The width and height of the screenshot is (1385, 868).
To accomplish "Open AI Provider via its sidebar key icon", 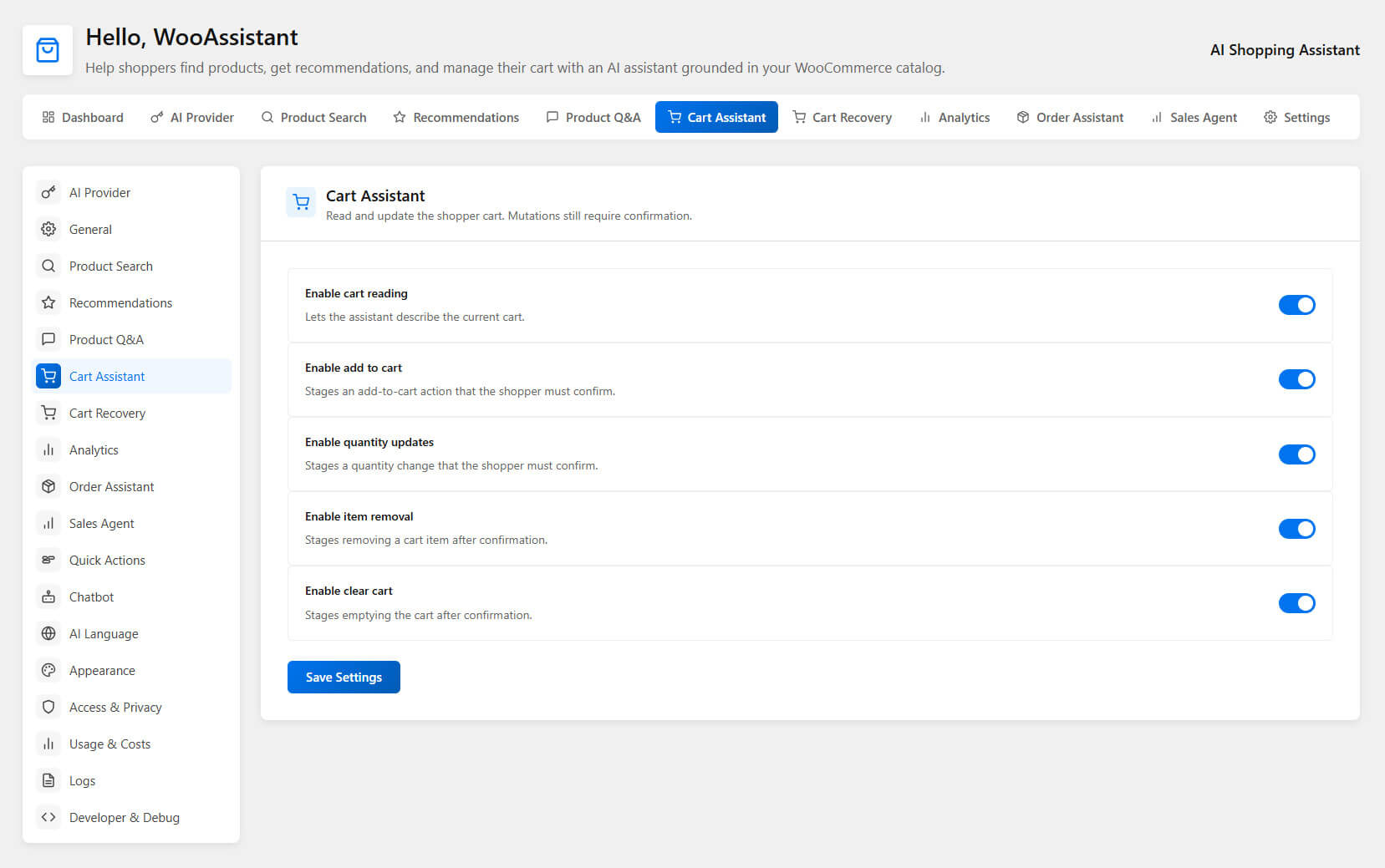I will (x=48, y=192).
